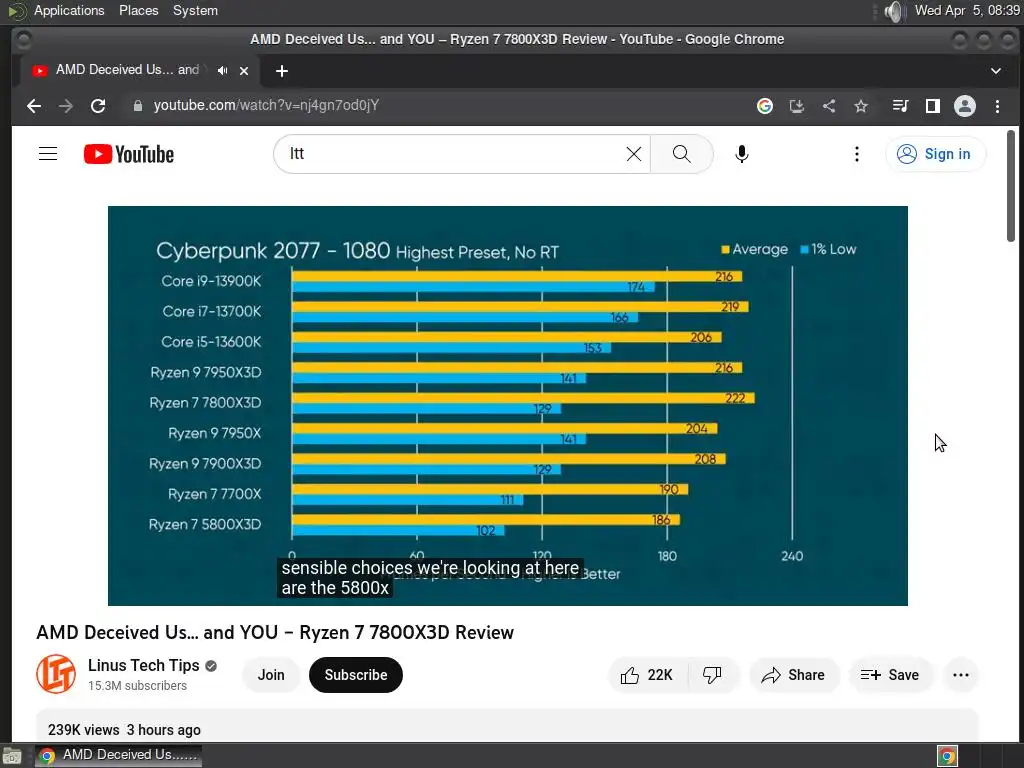Open the Google lens icon in address bar
Image resolution: width=1024 pixels, height=768 pixels.
(x=765, y=106)
